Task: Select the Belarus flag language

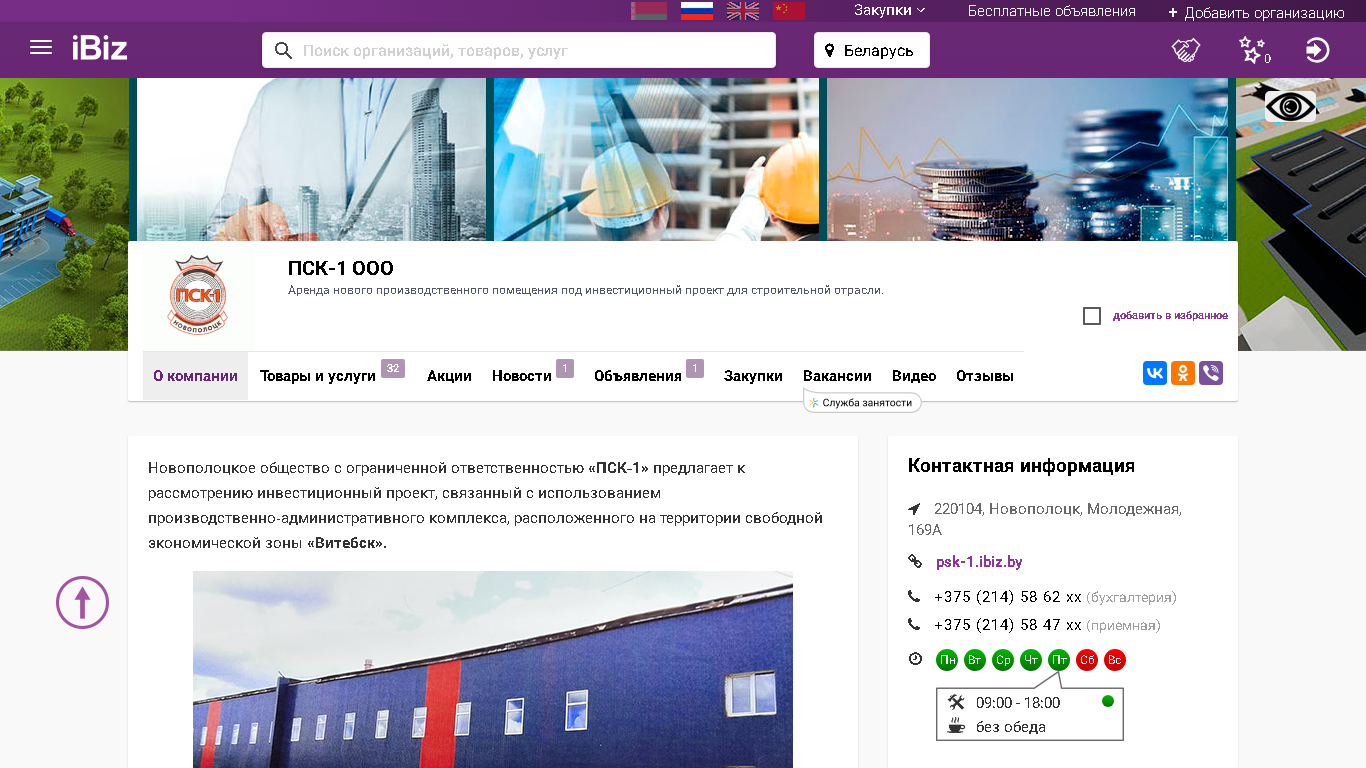Action: (x=649, y=11)
